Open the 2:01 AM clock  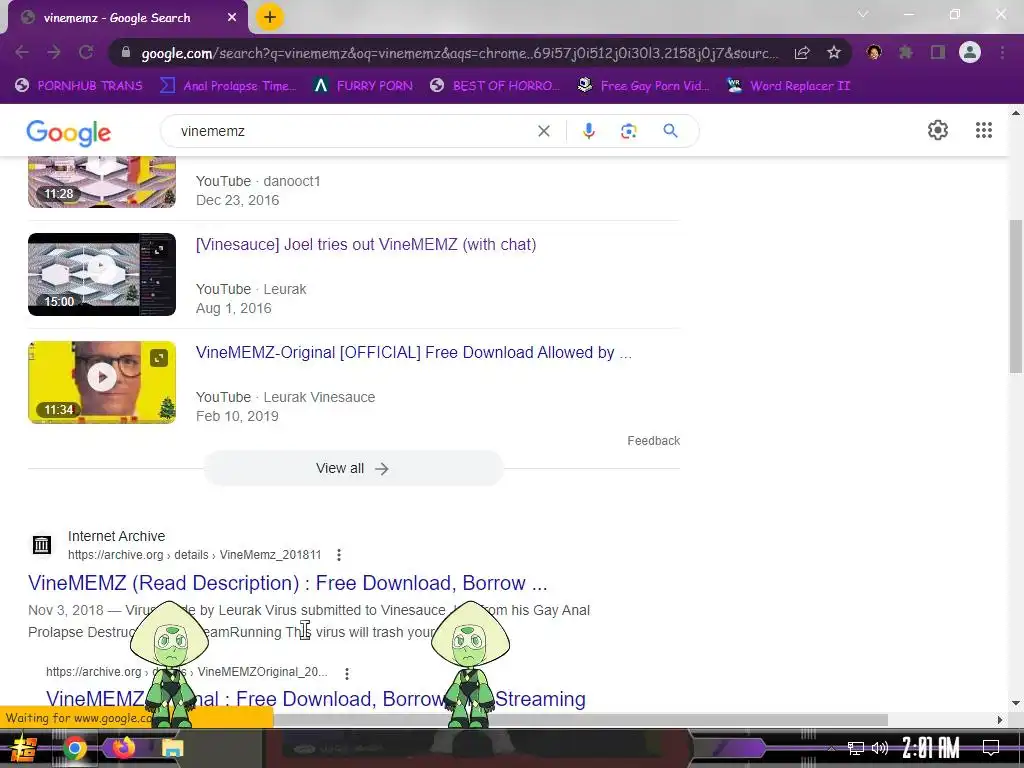click(x=931, y=748)
